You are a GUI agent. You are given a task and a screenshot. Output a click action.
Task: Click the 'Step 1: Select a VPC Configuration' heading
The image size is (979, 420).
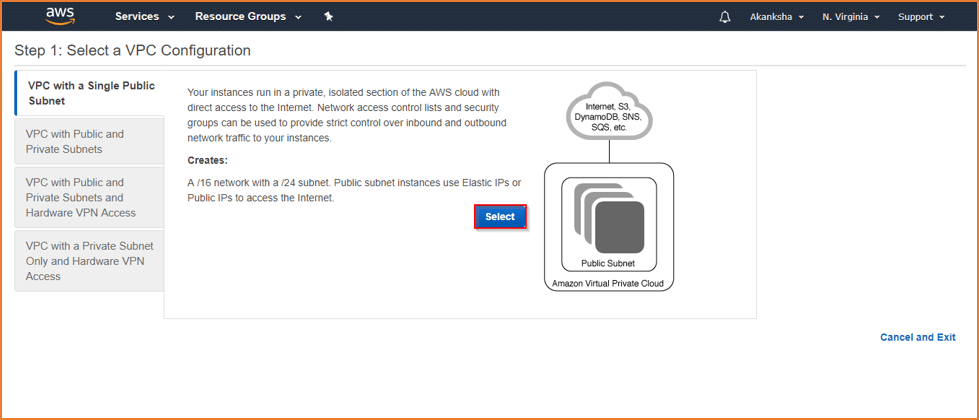pyautogui.click(x=132, y=51)
